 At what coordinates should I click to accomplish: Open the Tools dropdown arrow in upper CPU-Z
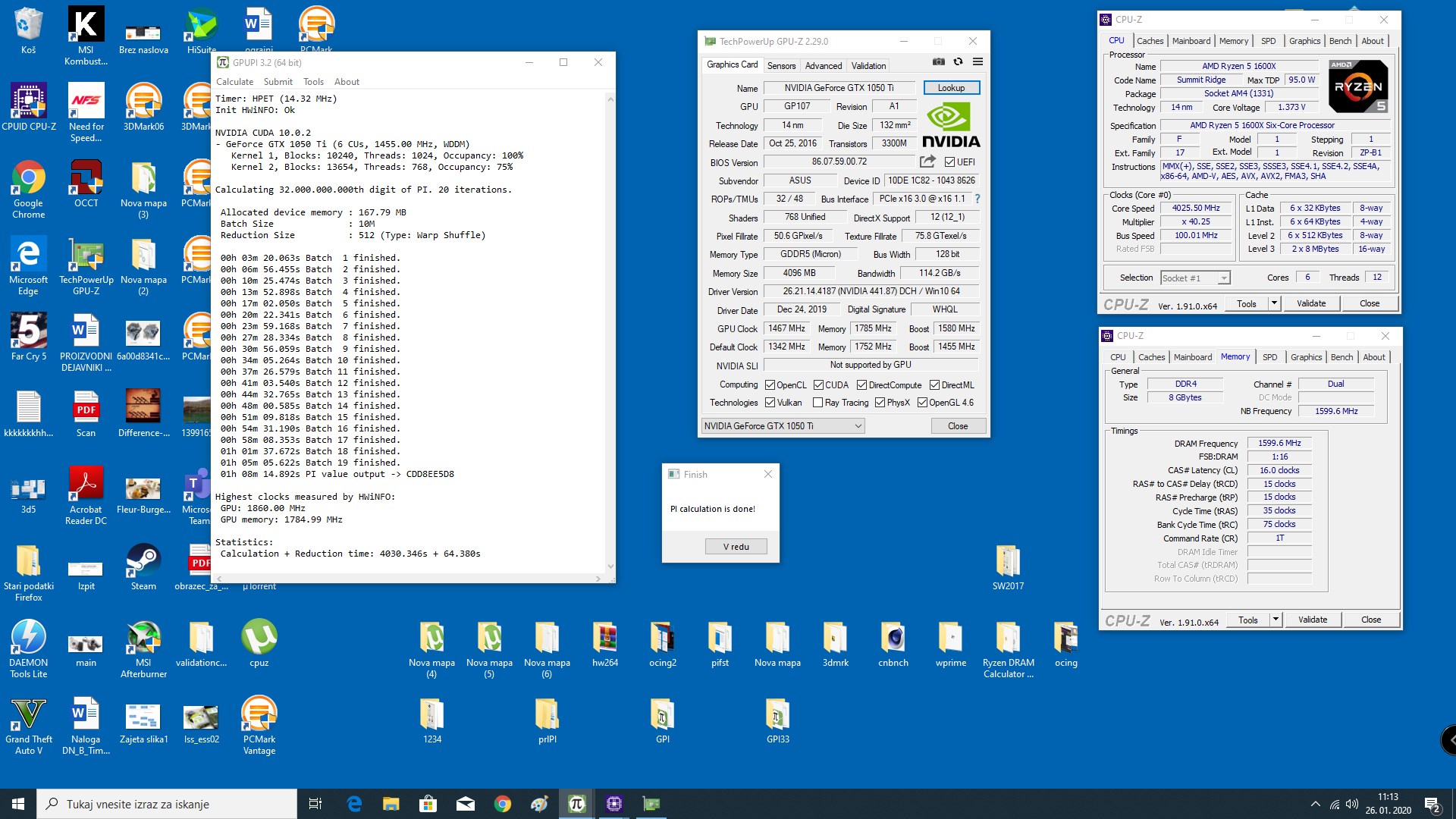coord(1274,303)
